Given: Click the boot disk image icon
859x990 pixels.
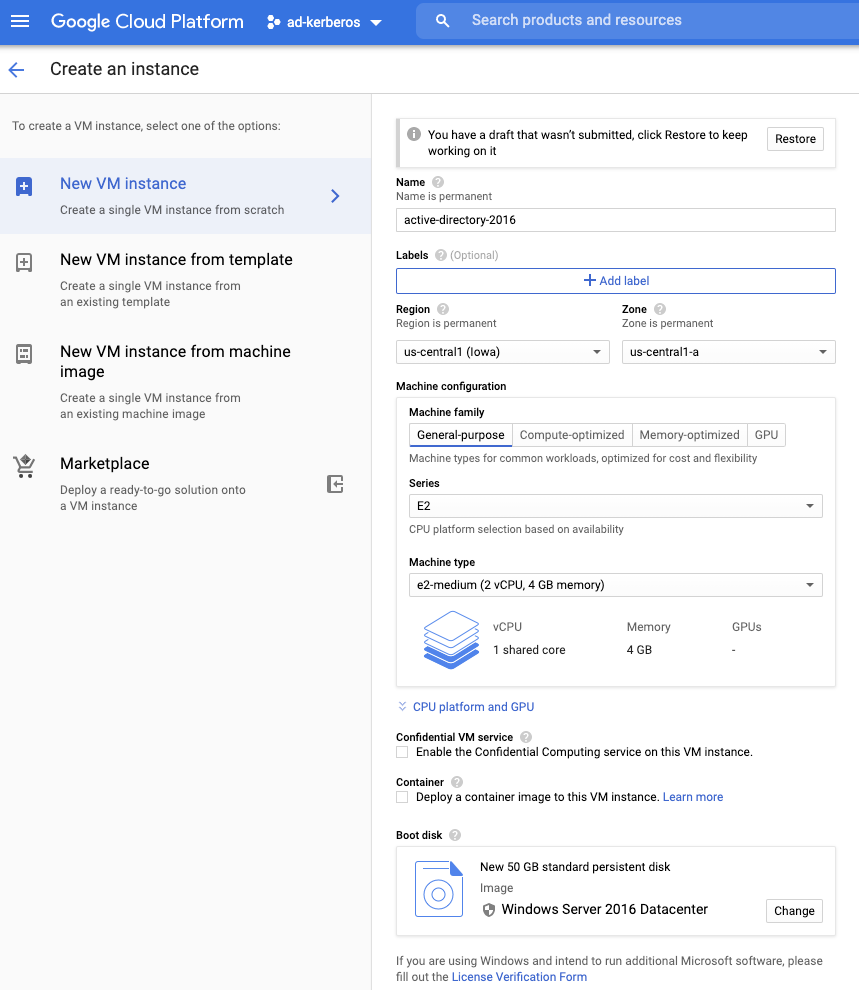Looking at the screenshot, I should 439,889.
